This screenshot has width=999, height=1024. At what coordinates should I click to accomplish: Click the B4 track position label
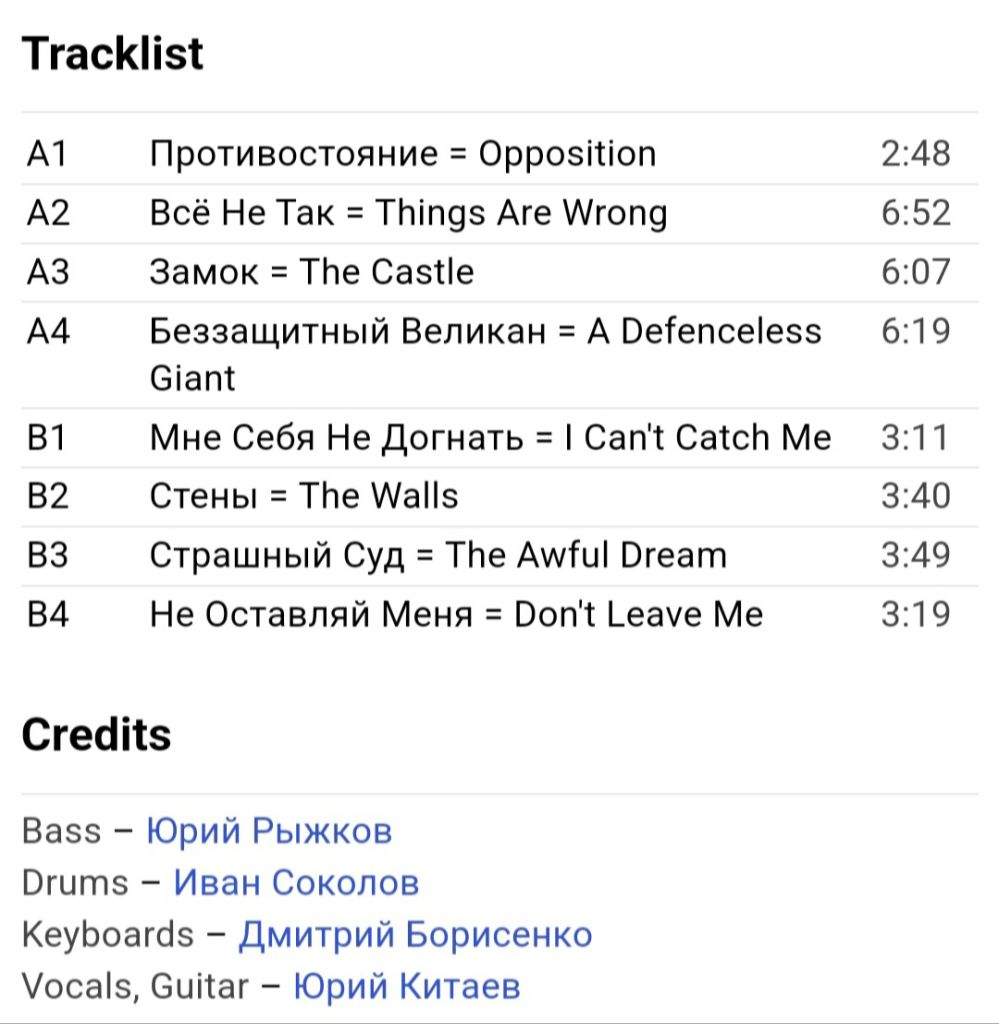(x=48, y=615)
